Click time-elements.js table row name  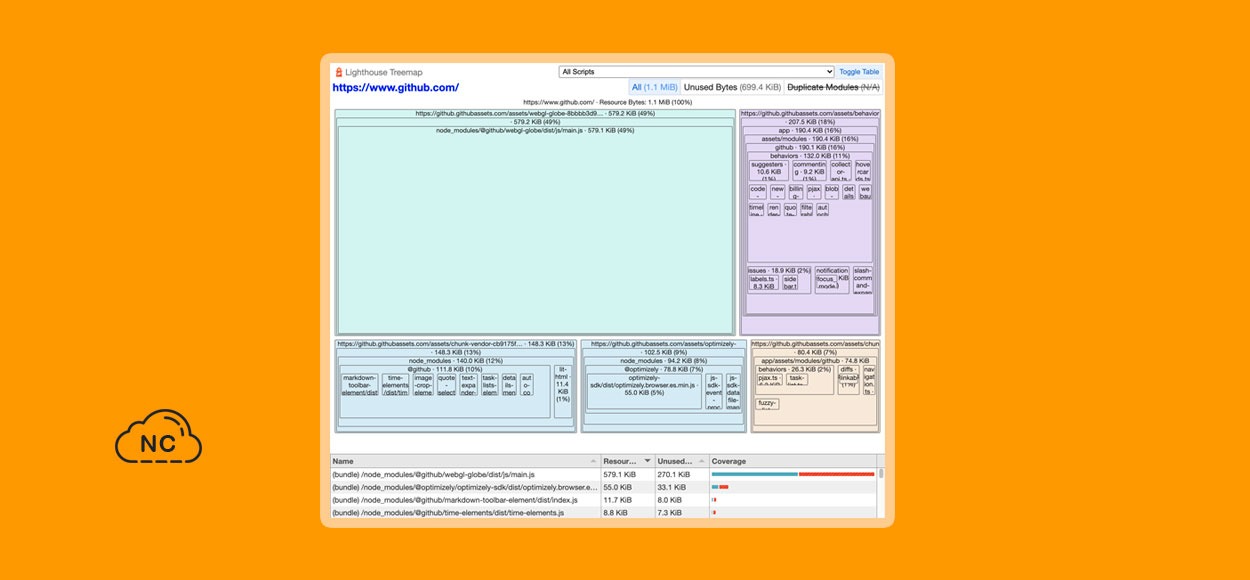[x=448, y=513]
